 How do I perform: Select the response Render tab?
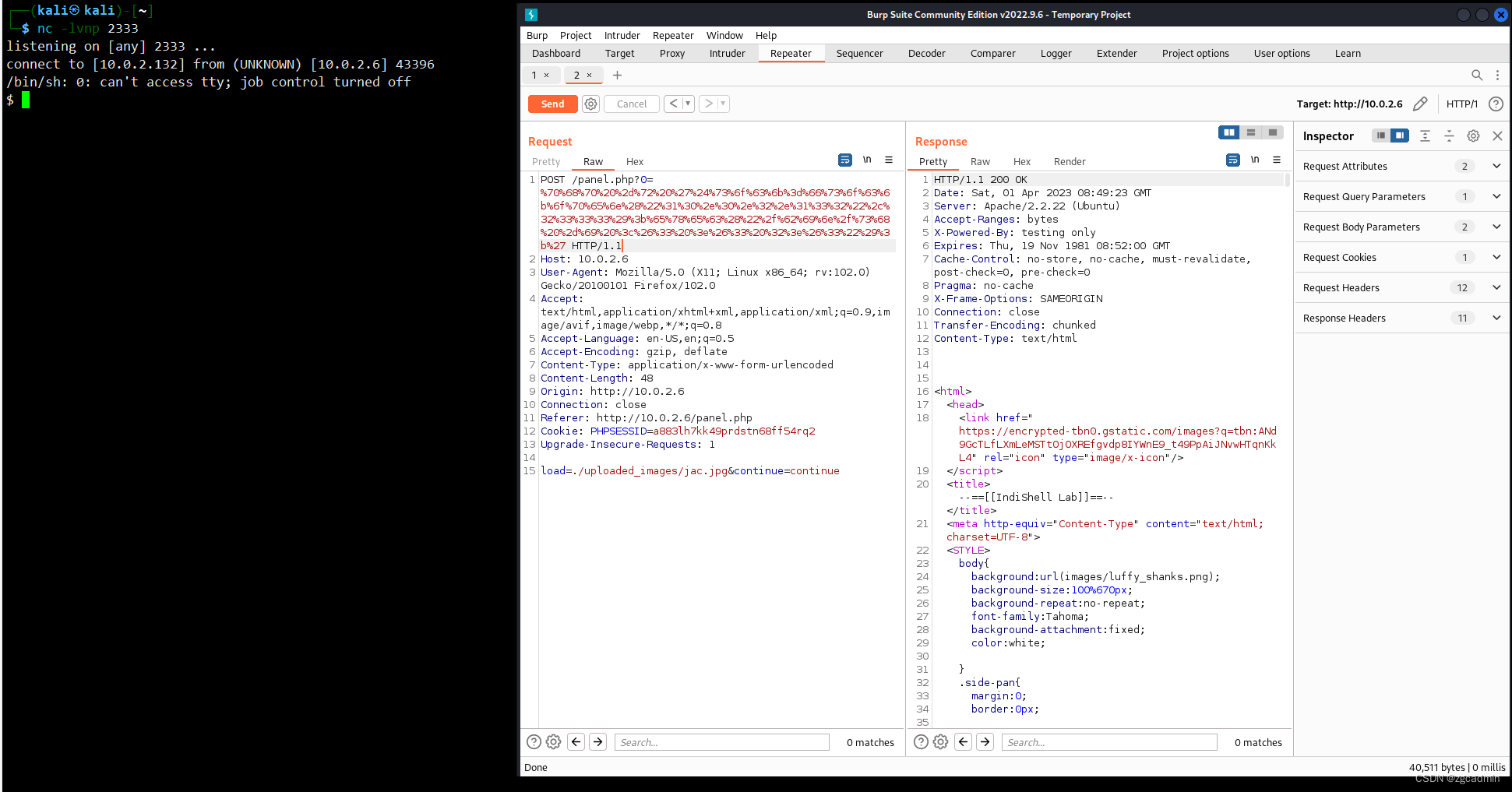point(1069,161)
